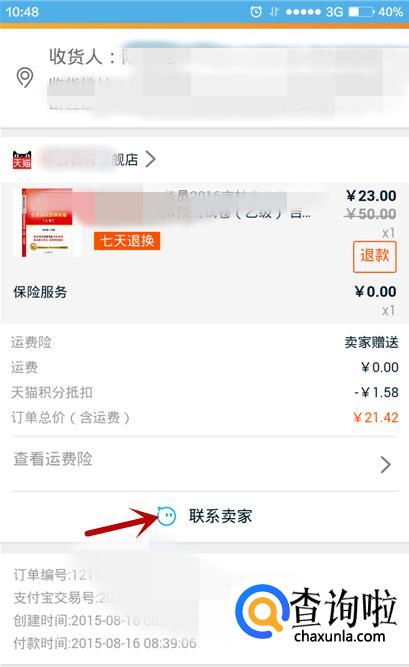Tap the data transfer arrows icon
Viewport: 409px width, 667px height.
pos(274,11)
